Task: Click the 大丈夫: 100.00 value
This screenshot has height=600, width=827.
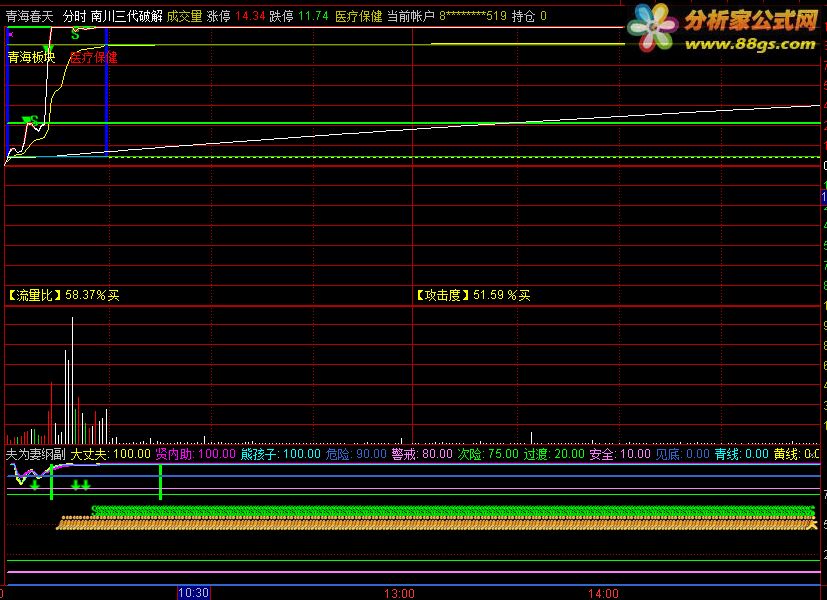Action: (x=111, y=454)
